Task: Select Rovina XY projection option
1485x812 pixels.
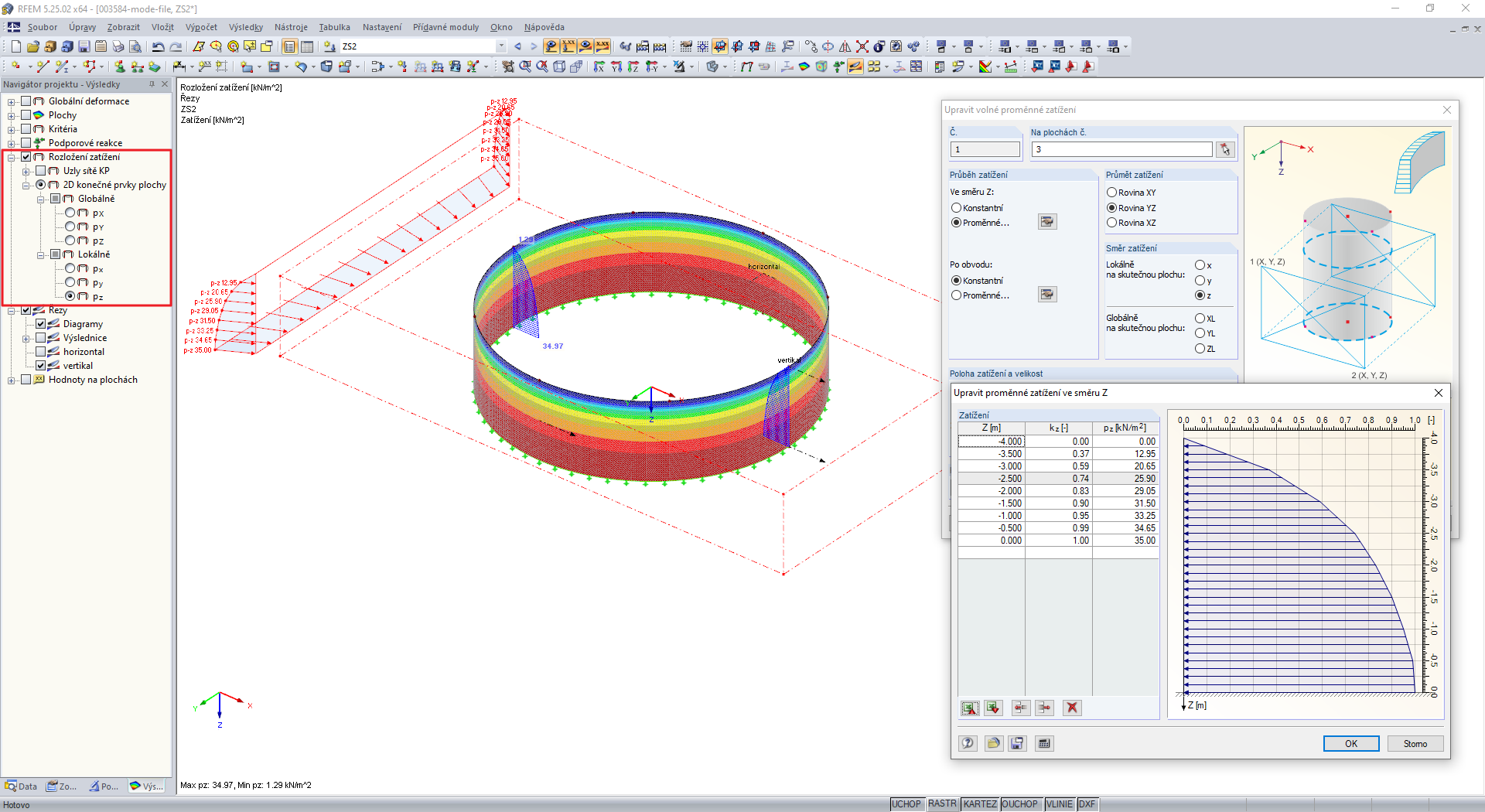Action: tap(1112, 193)
